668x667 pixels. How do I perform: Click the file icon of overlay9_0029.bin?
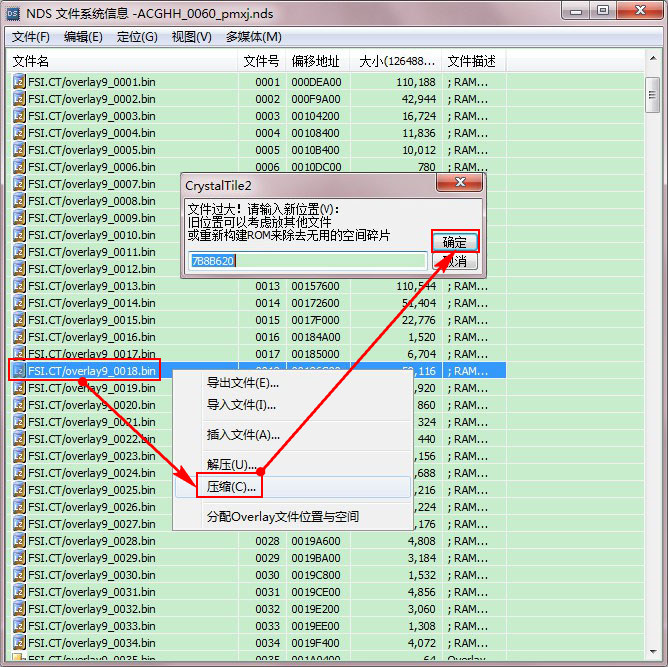[x=19, y=558]
